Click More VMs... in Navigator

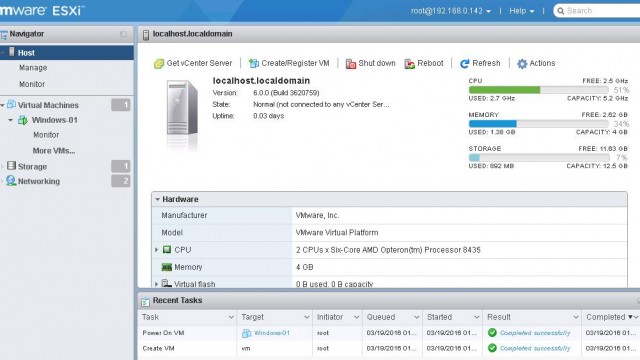[x=54, y=151]
